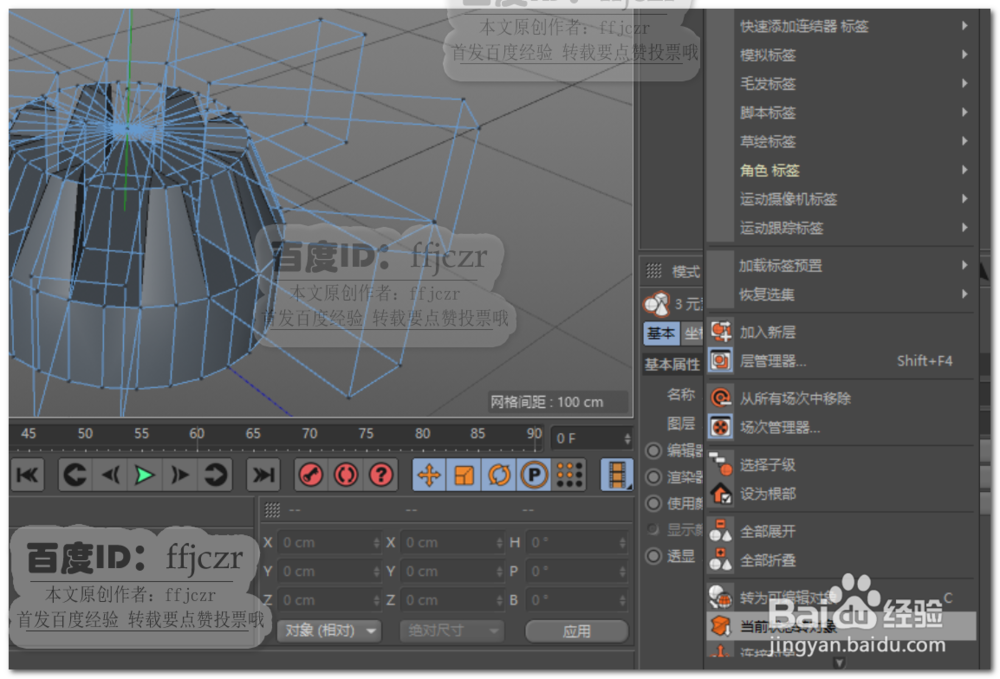Play the animation forwards
The image size is (1000, 679).
point(145,475)
